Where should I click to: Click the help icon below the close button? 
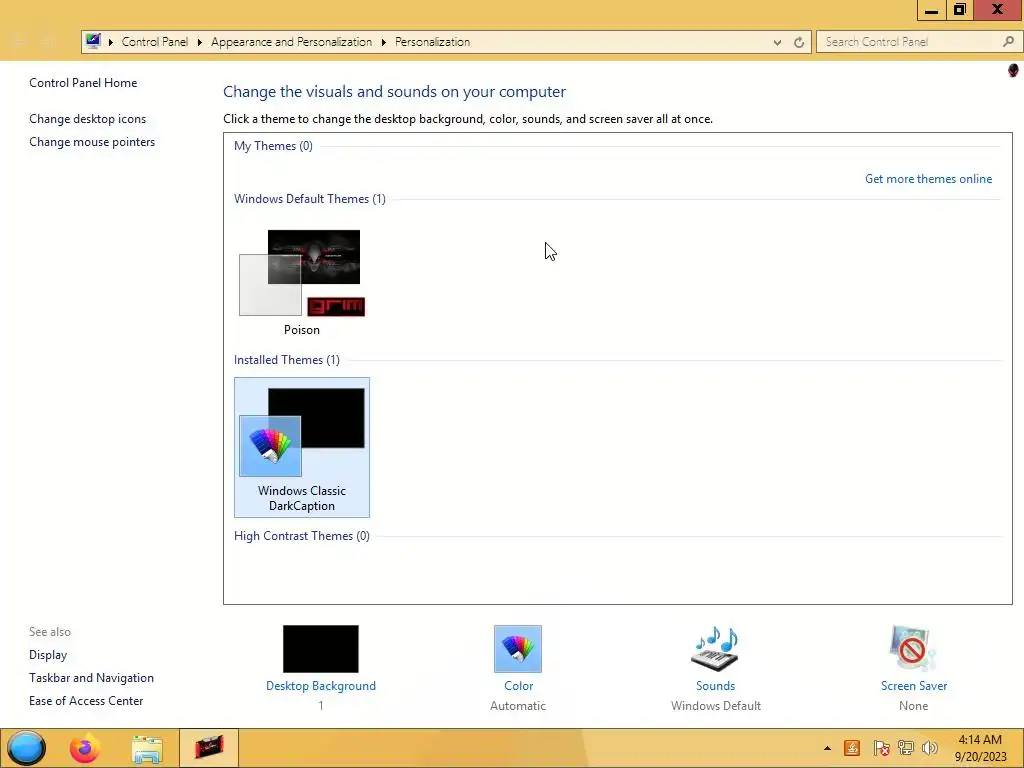pyautogui.click(x=1013, y=70)
